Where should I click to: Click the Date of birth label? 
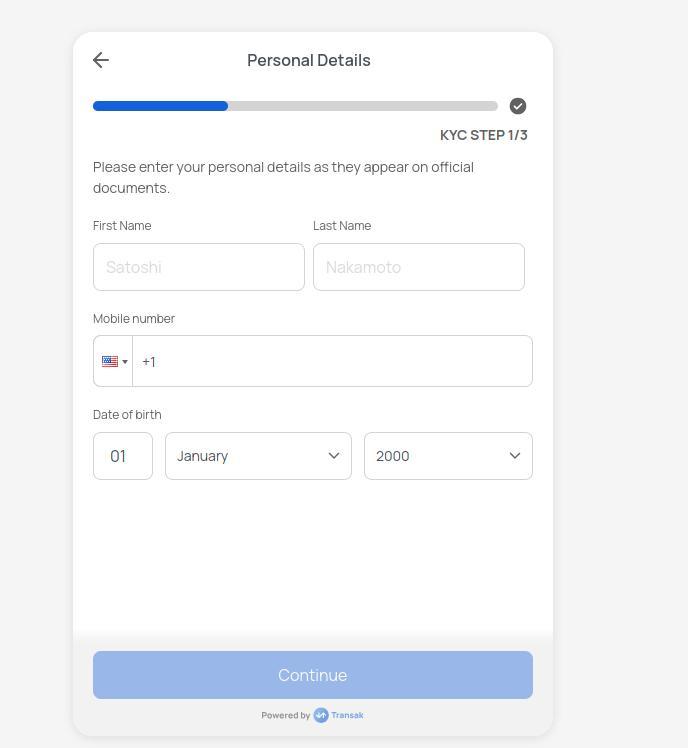click(127, 415)
